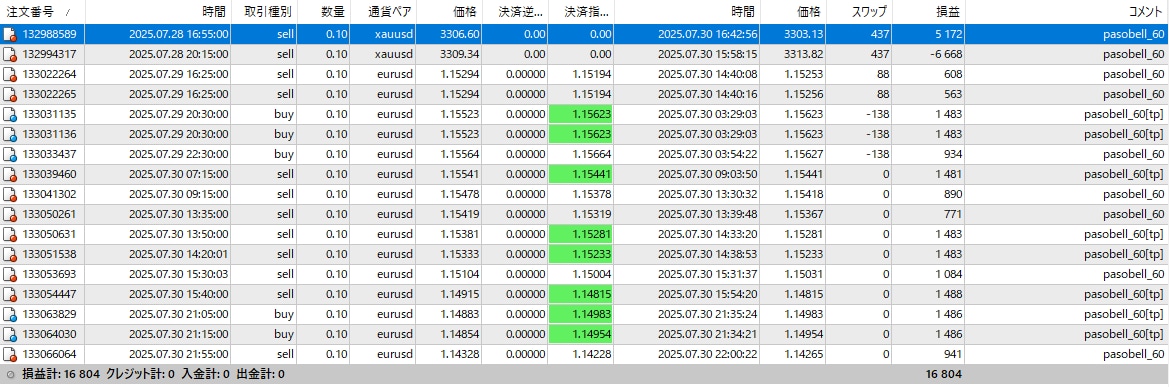The image size is (1169, 387).
Task: Click open price 1.15564
Action: point(461,154)
